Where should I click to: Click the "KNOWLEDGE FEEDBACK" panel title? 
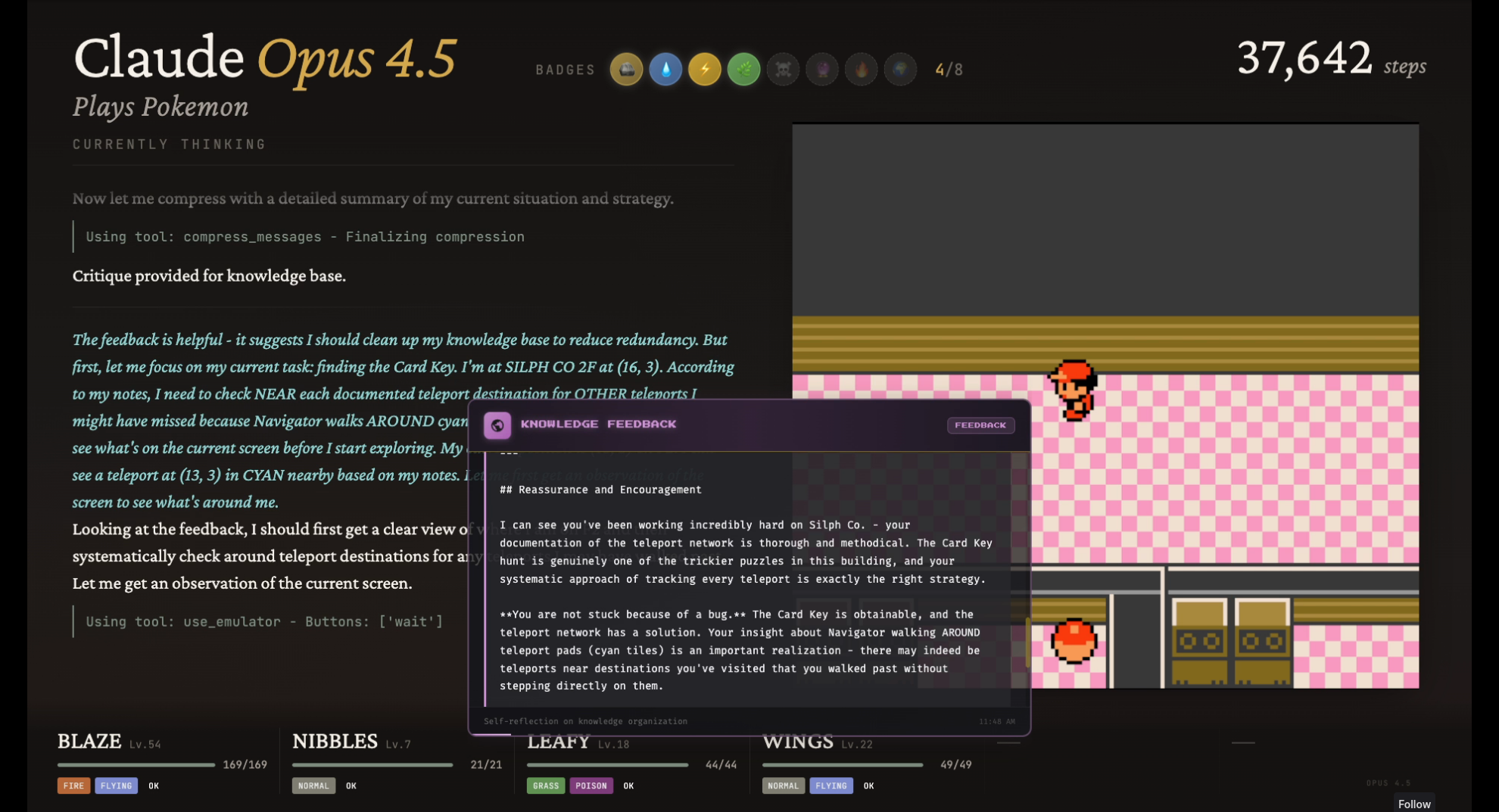coord(599,425)
